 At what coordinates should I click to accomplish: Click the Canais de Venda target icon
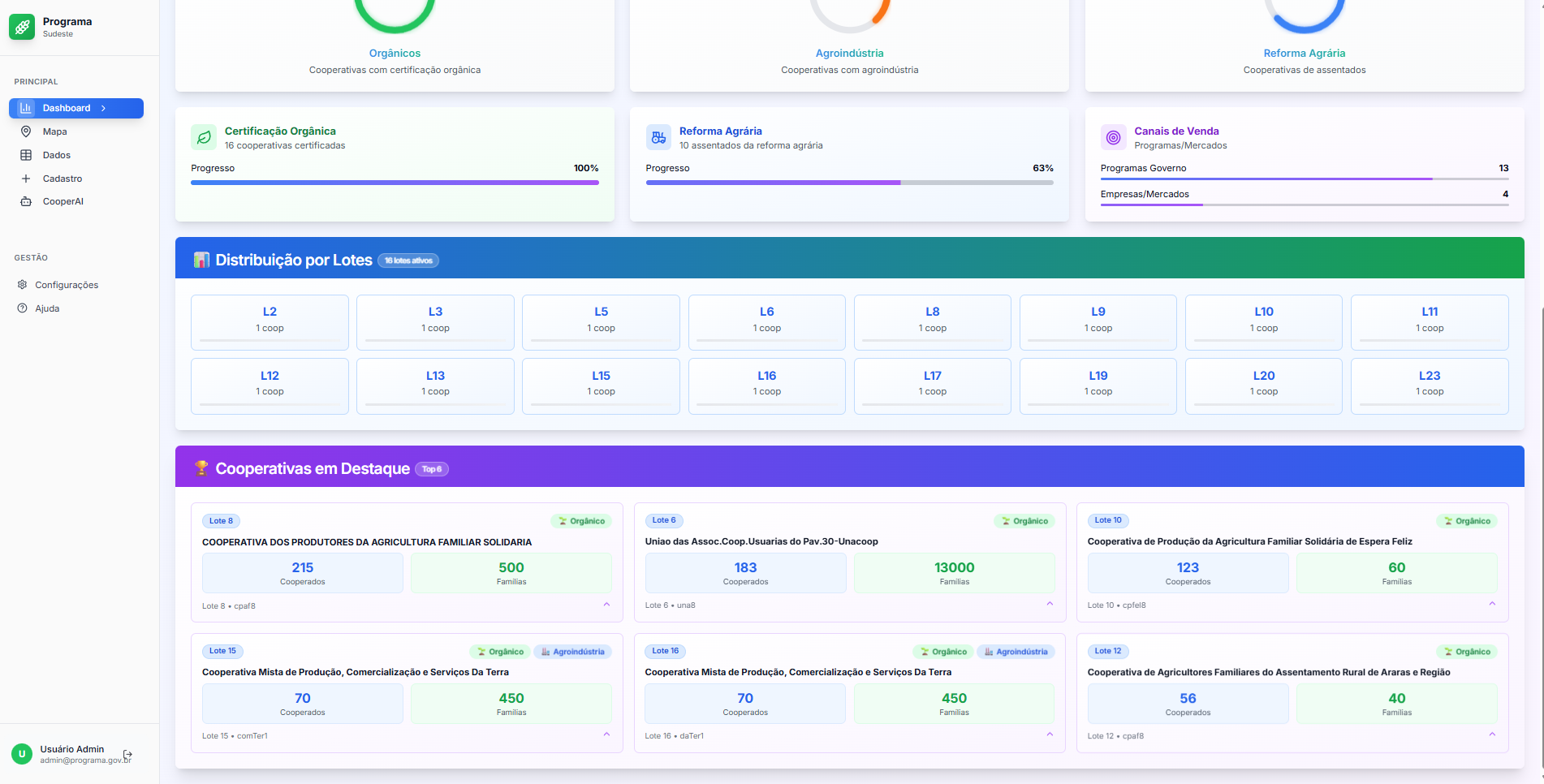point(1113,137)
